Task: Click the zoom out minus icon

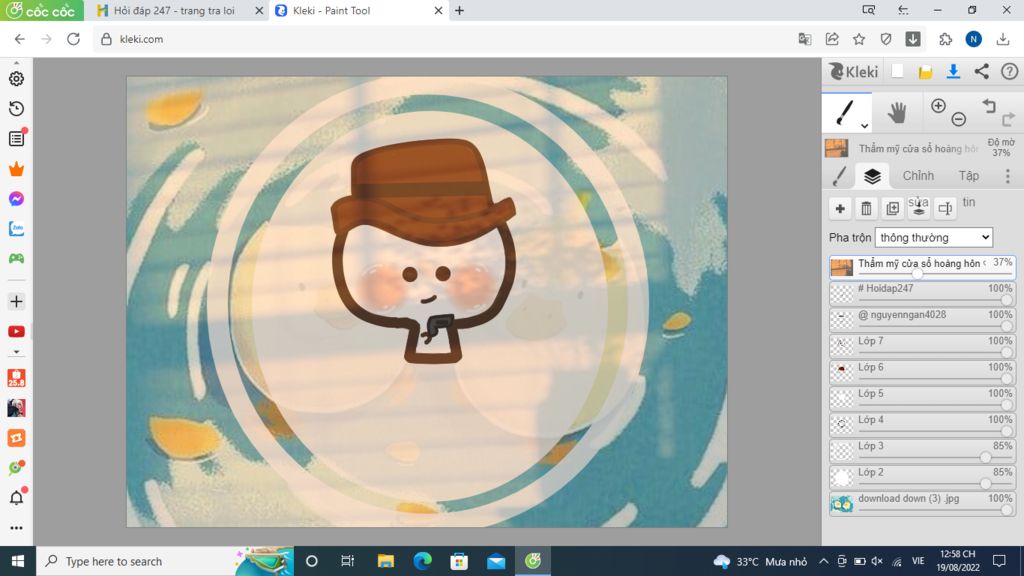Action: tap(958, 120)
